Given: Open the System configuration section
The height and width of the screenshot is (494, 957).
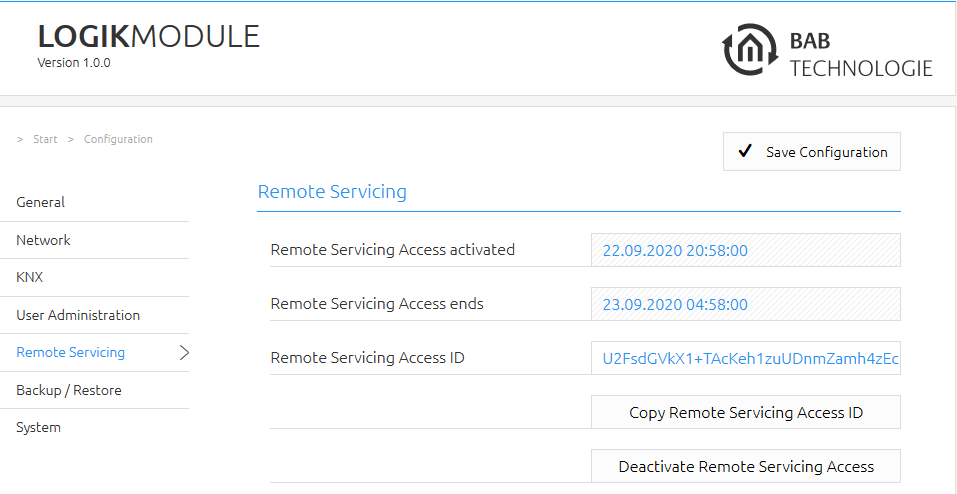Looking at the screenshot, I should click(38, 427).
